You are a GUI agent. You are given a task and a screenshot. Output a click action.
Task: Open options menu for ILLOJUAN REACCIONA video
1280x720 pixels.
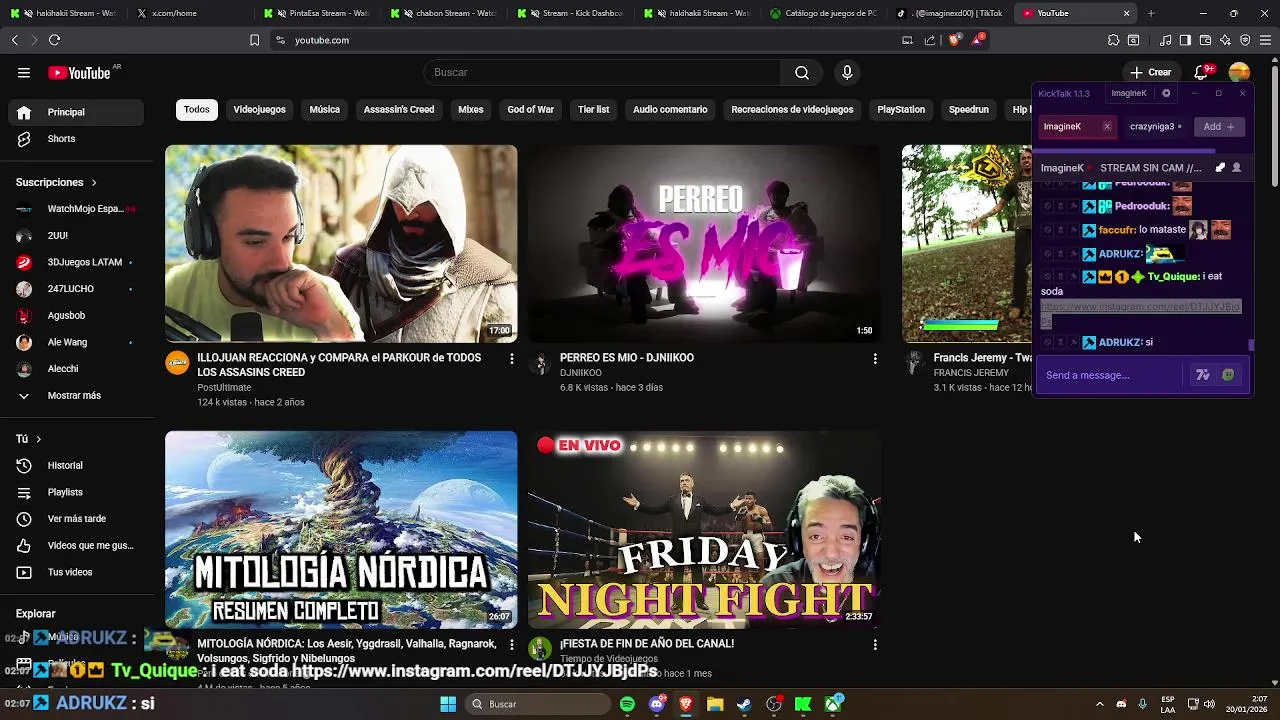(512, 358)
